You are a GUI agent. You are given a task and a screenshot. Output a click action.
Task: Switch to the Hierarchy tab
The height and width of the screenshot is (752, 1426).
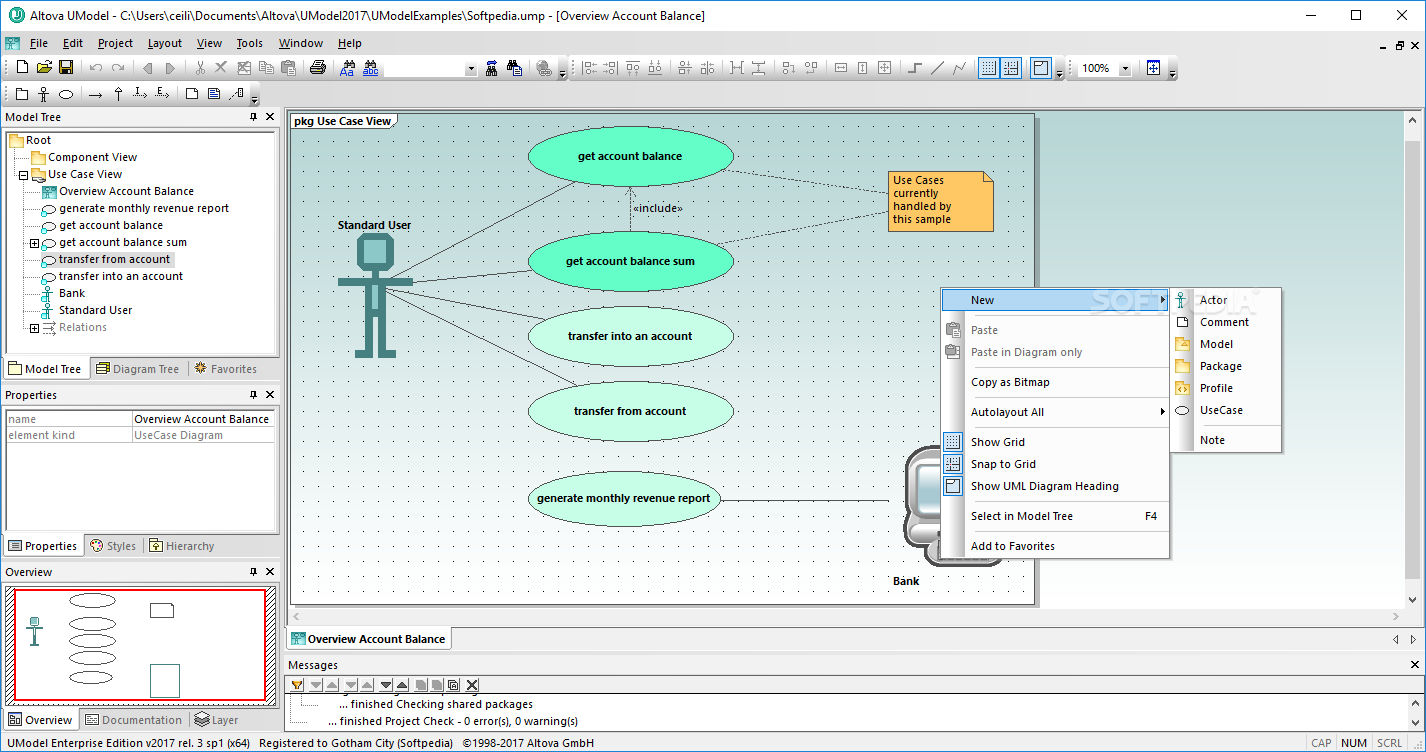[x=181, y=546]
